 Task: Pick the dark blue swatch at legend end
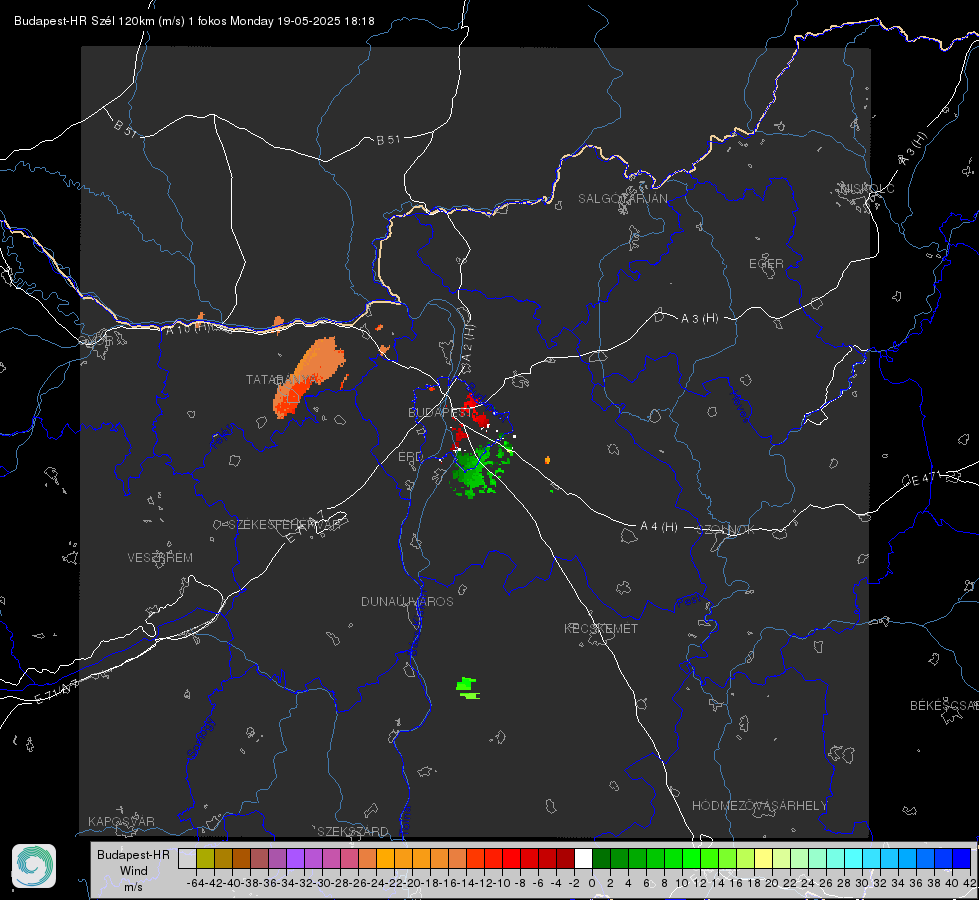point(962,858)
